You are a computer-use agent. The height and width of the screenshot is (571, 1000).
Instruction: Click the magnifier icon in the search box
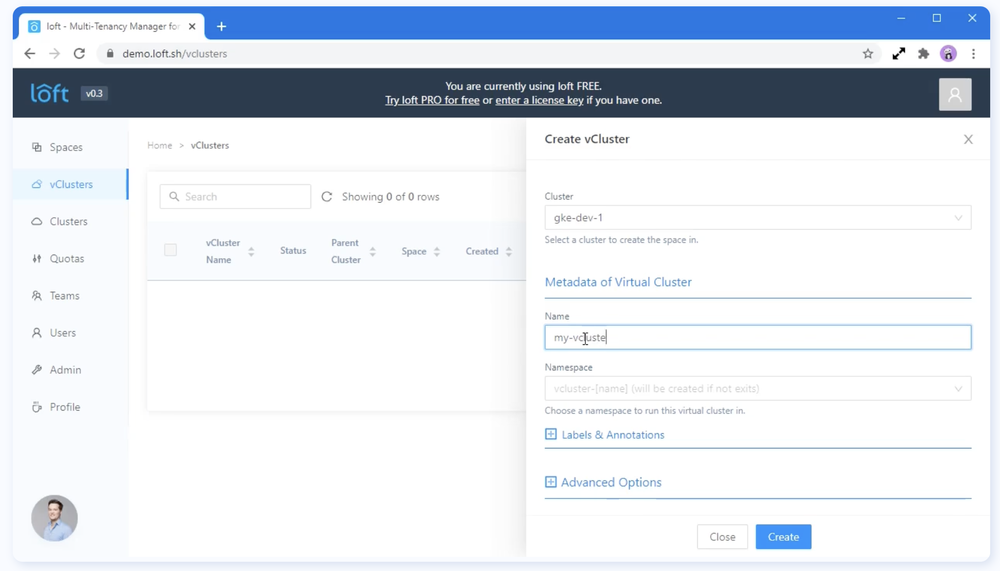coord(174,197)
